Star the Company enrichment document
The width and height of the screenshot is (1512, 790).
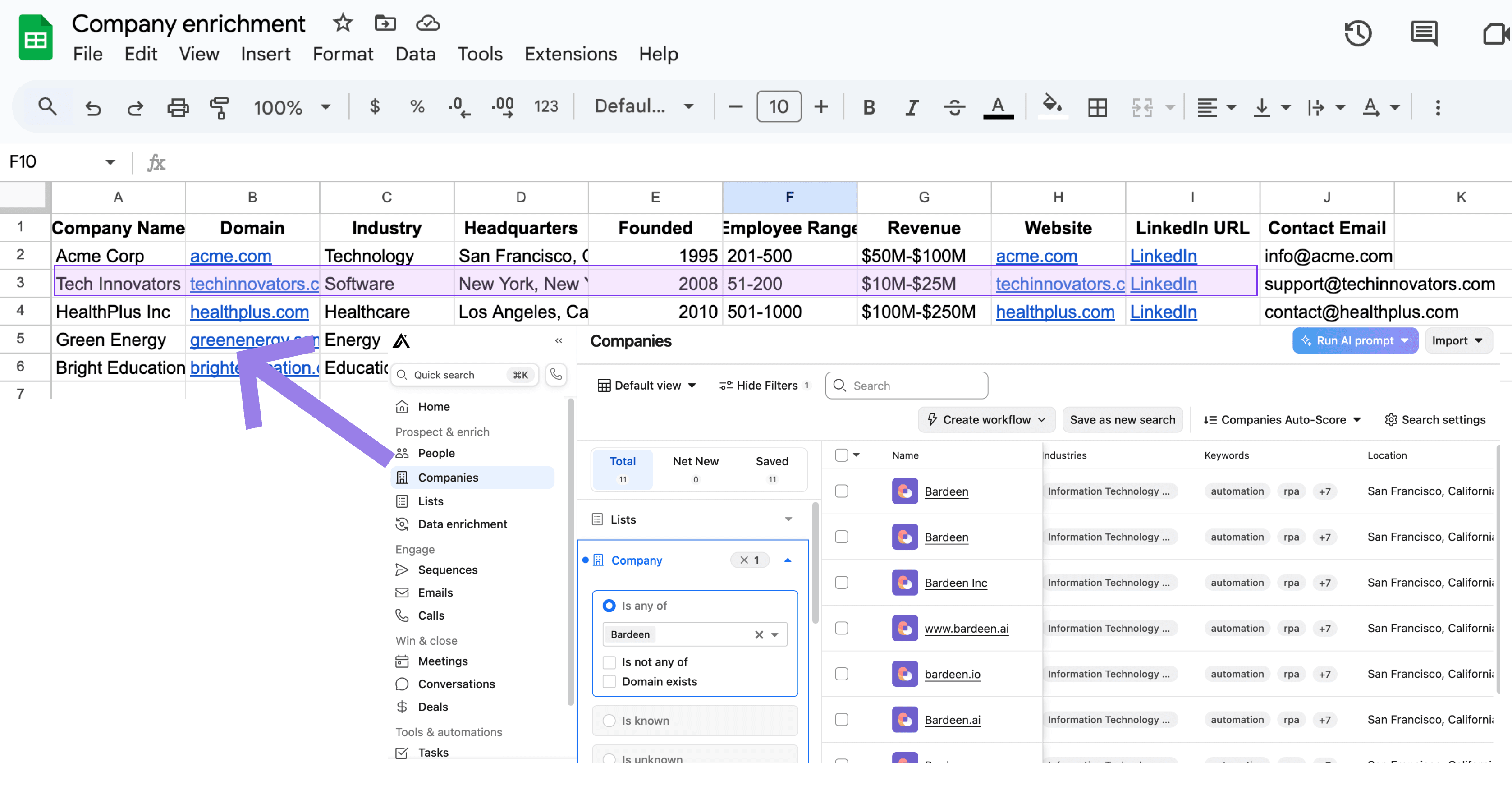(x=342, y=23)
